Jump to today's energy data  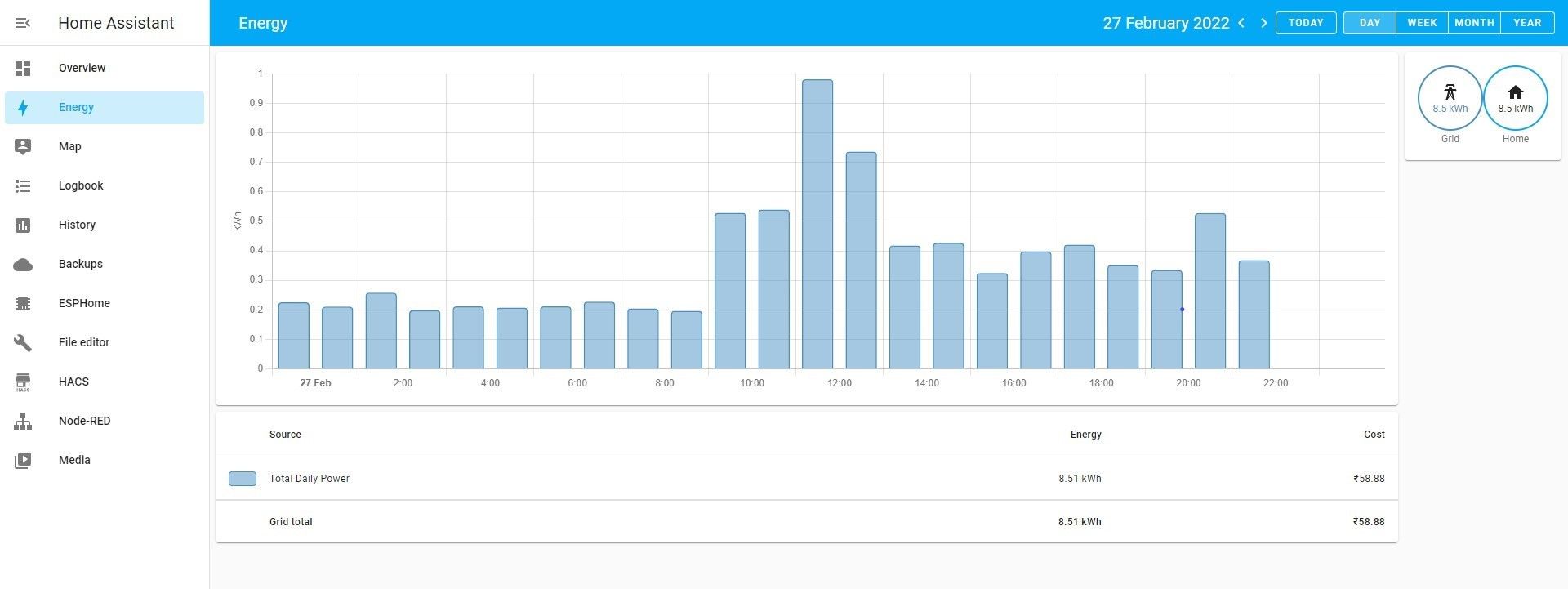click(1306, 23)
